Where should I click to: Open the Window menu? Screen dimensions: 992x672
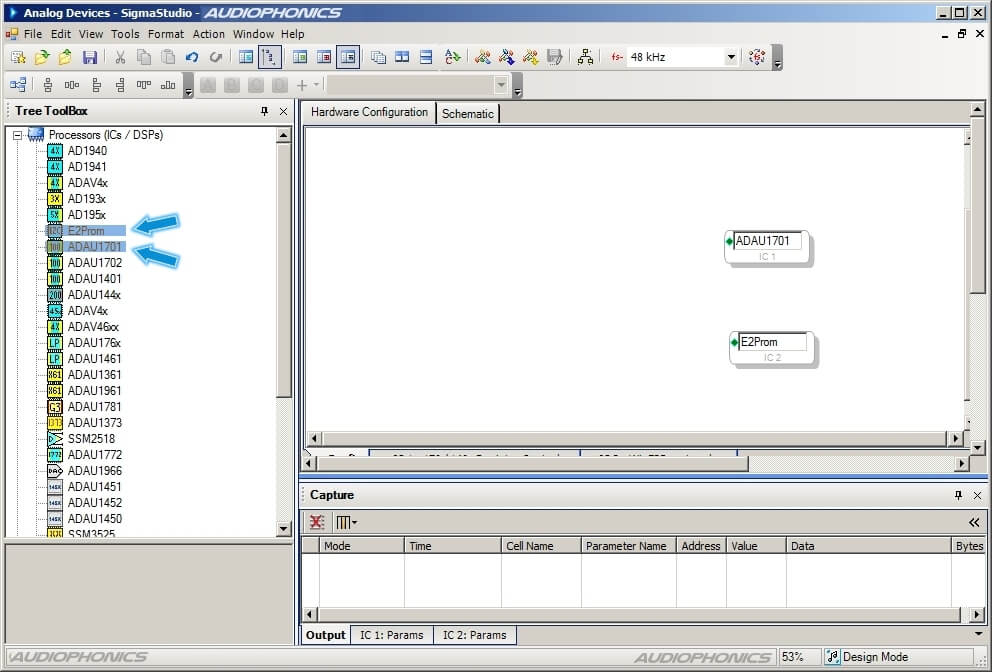pyautogui.click(x=253, y=34)
